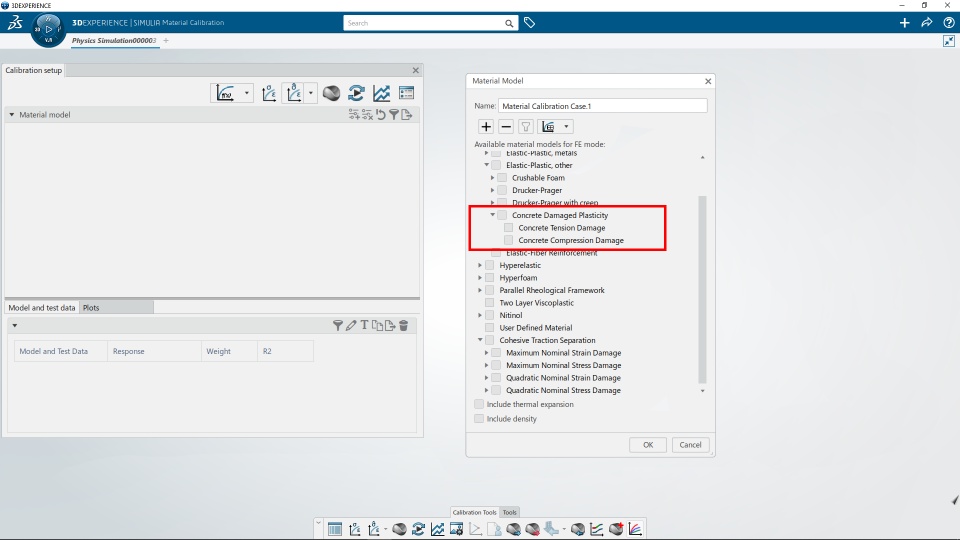Switch to the Tools tab in the action bar
Viewport: 960px width, 540px height.
pyautogui.click(x=509, y=512)
